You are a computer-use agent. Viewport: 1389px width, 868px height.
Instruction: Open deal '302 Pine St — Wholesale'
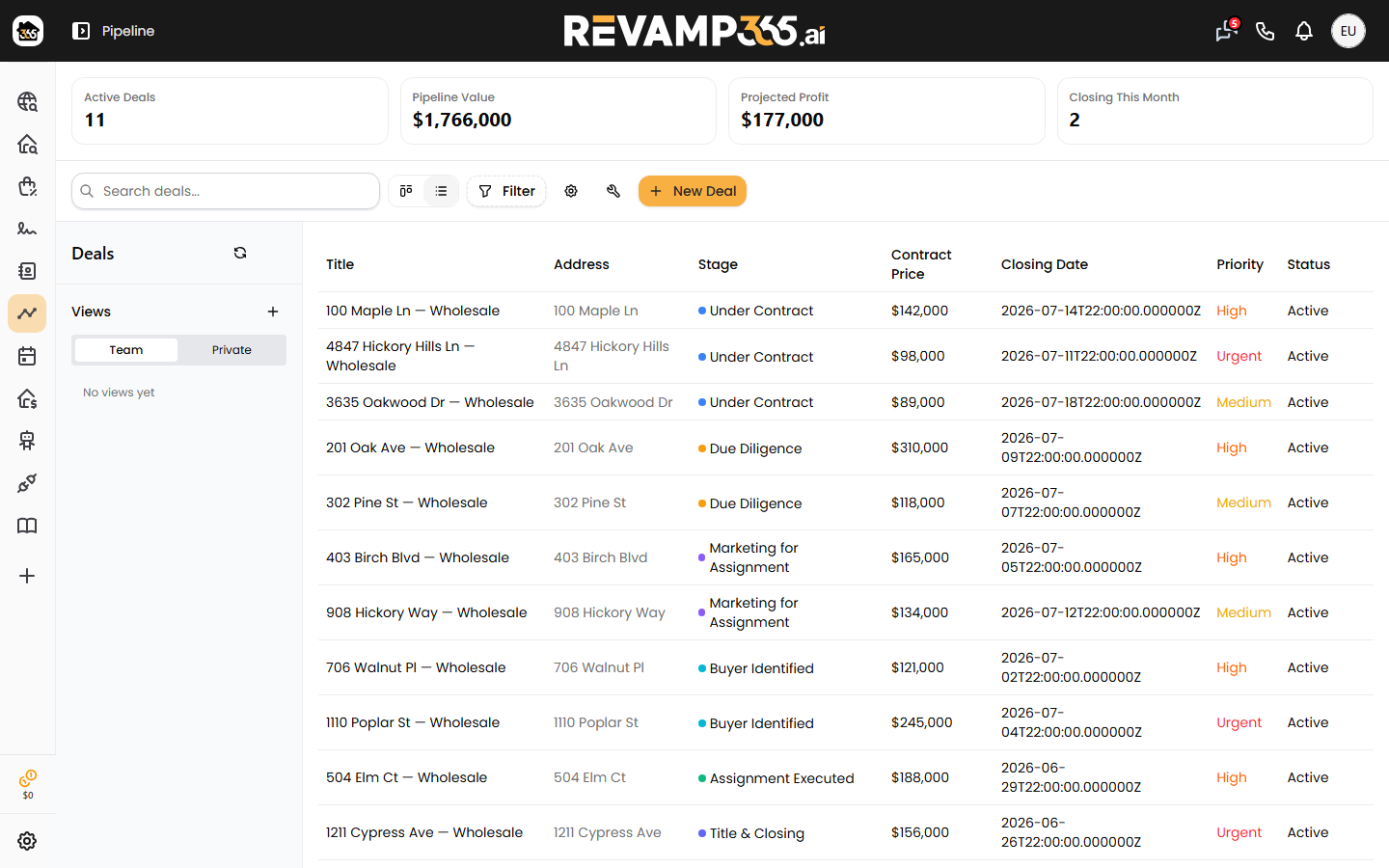coord(406,502)
